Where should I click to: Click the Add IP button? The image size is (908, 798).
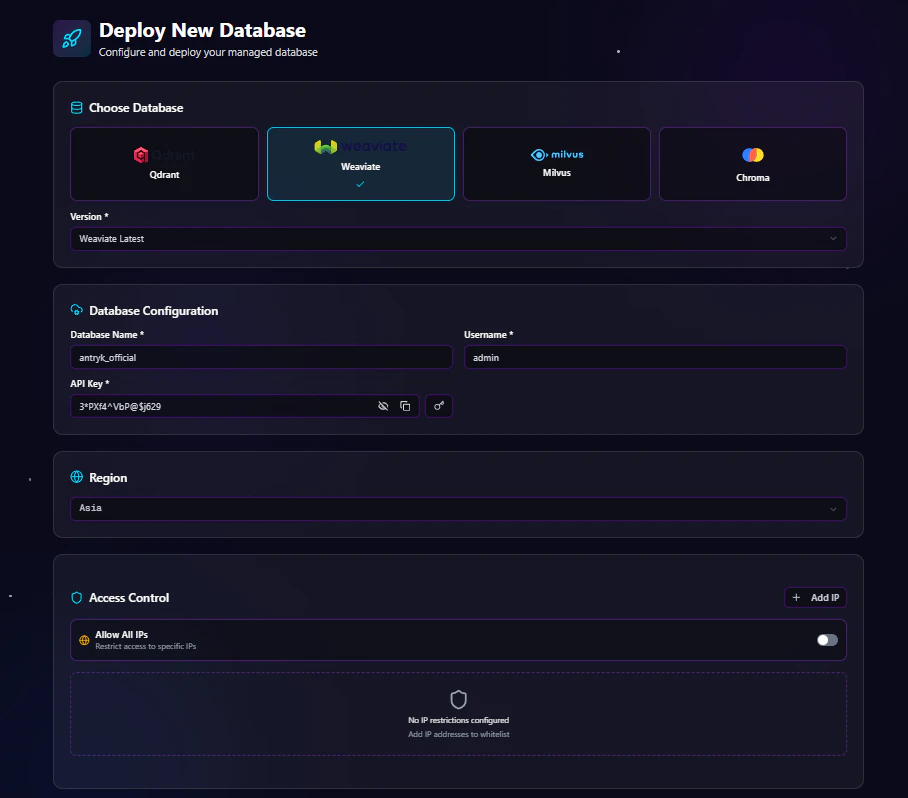(x=815, y=598)
